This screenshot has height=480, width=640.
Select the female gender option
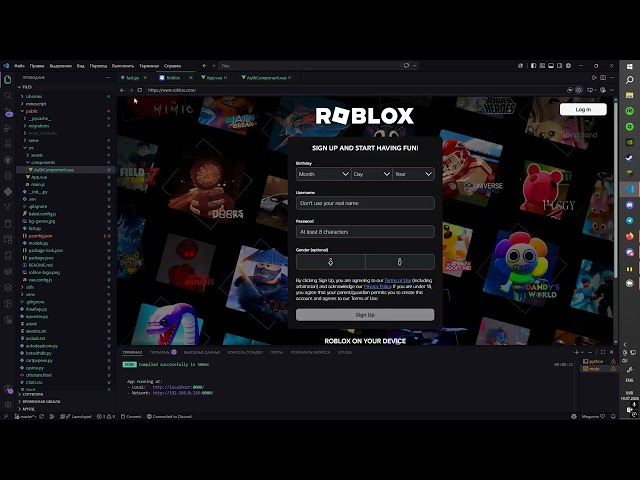click(331, 262)
